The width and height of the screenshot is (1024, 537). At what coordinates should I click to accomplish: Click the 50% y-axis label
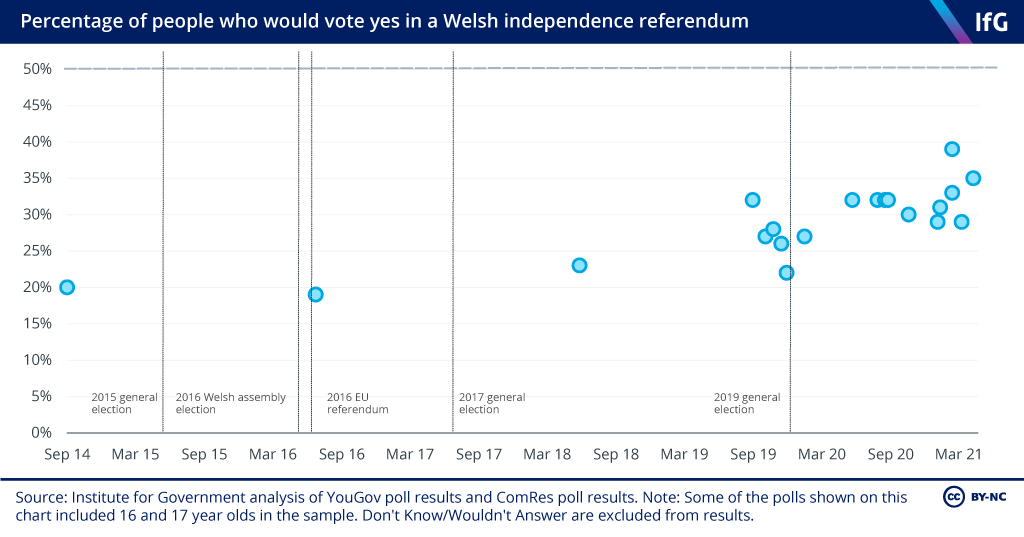pos(37,69)
